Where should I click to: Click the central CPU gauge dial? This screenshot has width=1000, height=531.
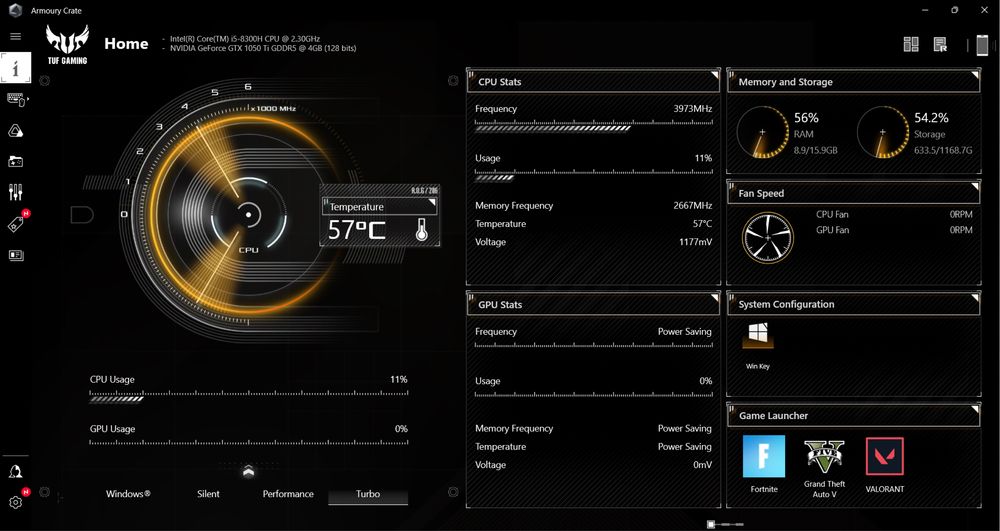click(x=248, y=215)
